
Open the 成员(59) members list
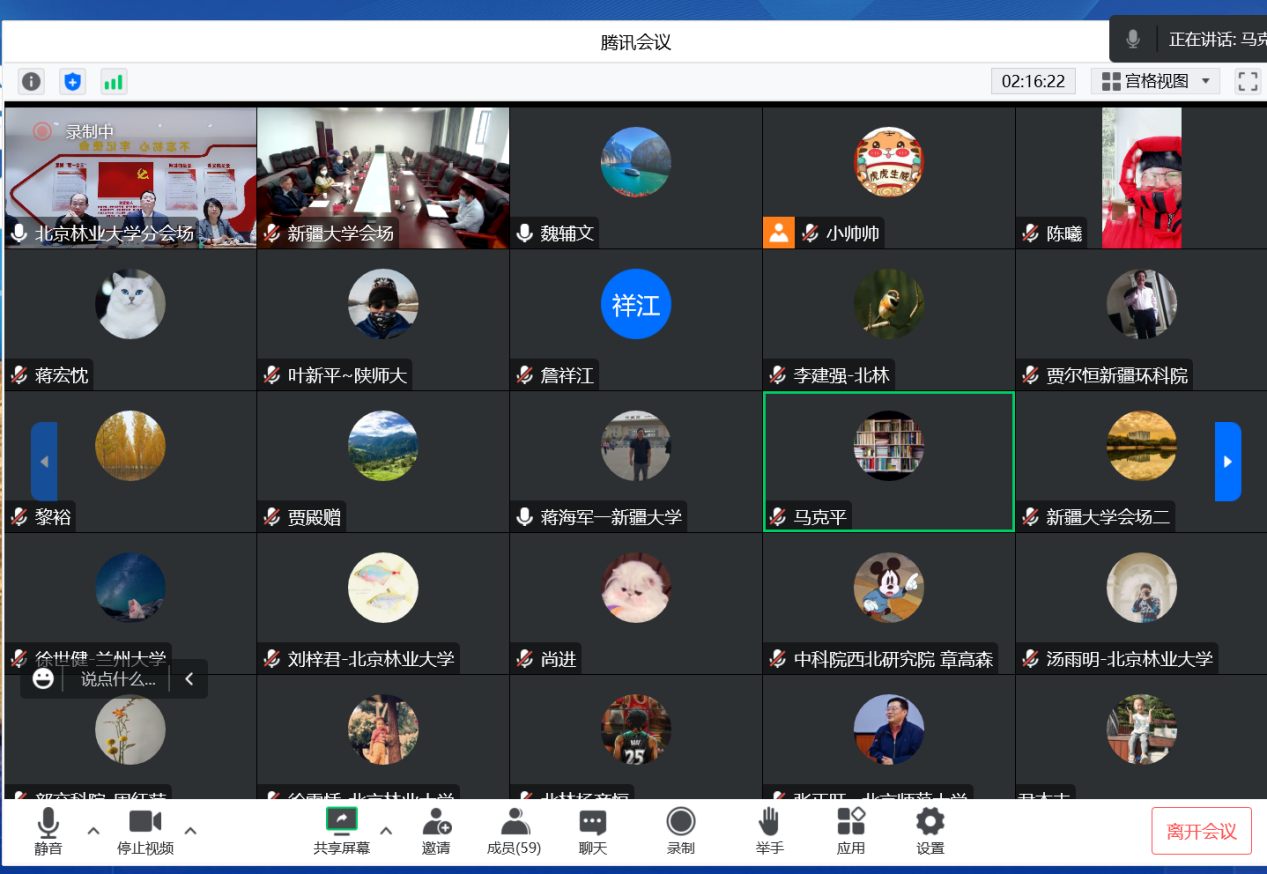click(x=514, y=831)
